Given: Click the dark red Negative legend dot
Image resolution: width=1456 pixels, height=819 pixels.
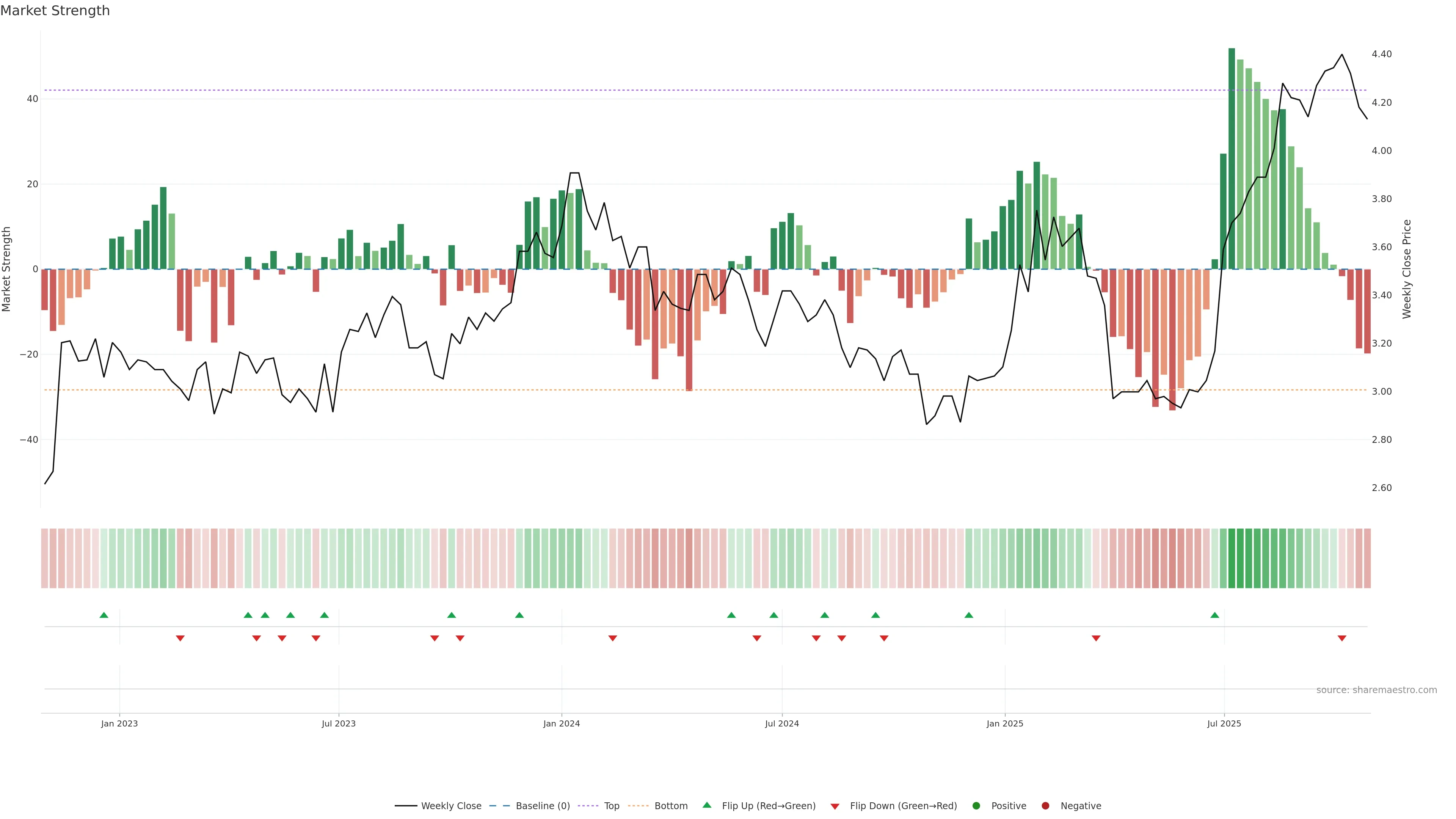Looking at the screenshot, I should tap(1045, 806).
